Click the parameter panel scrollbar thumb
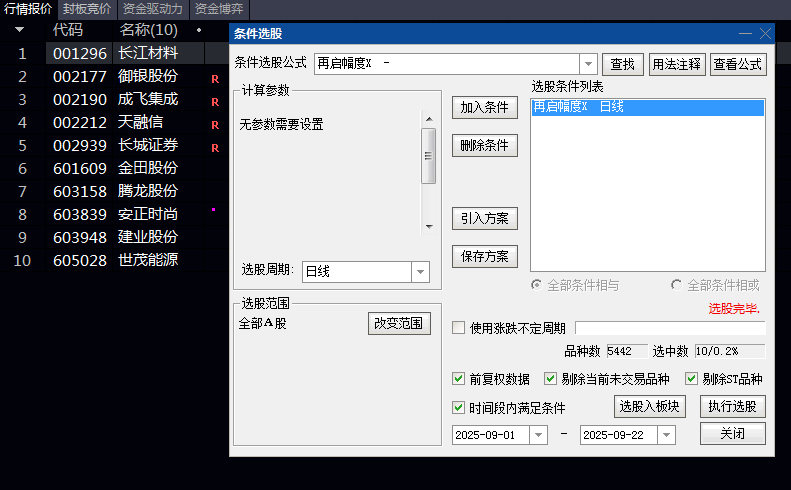This screenshot has height=490, width=791. tap(429, 156)
